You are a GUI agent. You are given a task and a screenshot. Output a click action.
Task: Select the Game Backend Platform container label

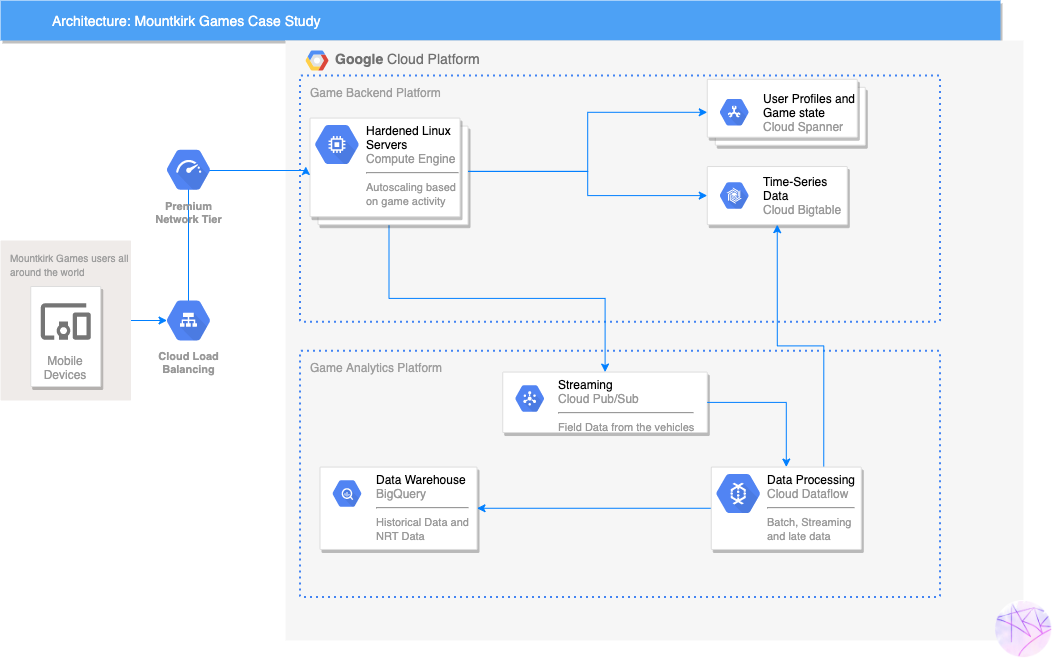[375, 92]
